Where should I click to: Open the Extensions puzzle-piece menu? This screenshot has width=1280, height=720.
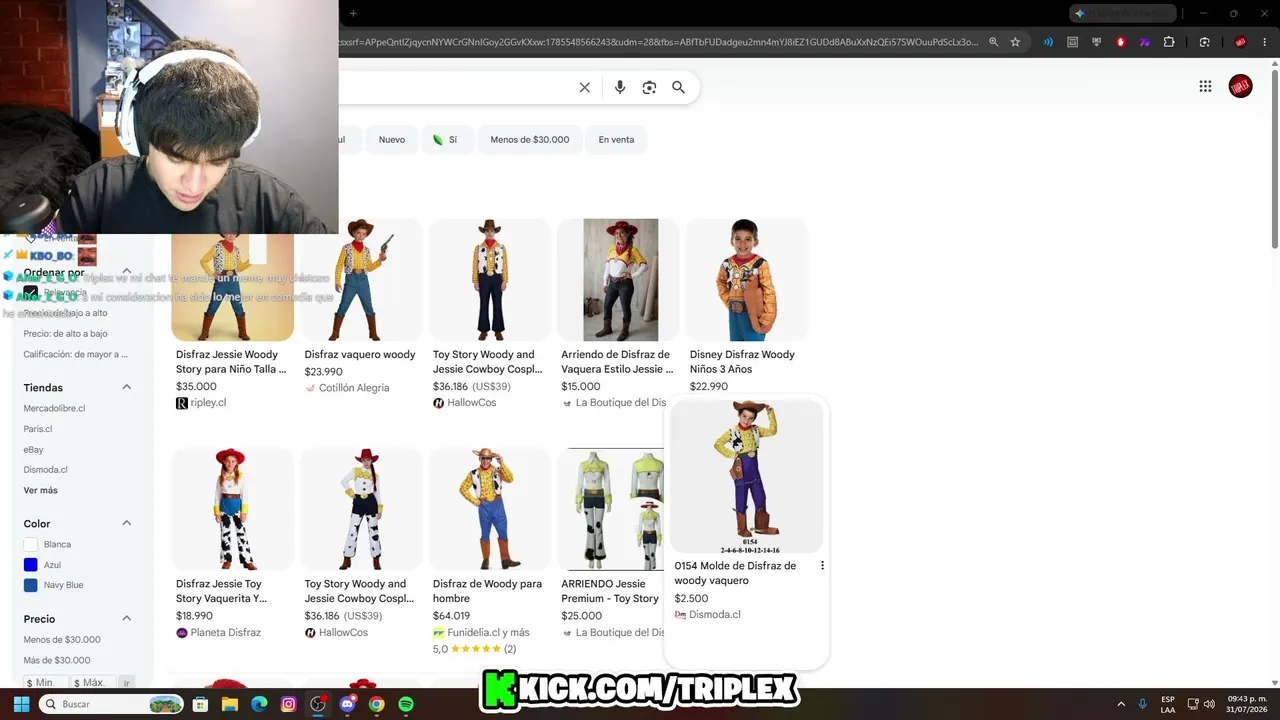point(1168,42)
